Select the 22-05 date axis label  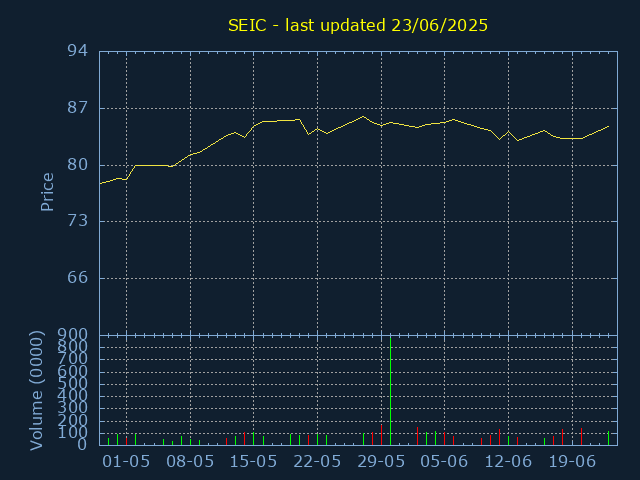coord(318,462)
